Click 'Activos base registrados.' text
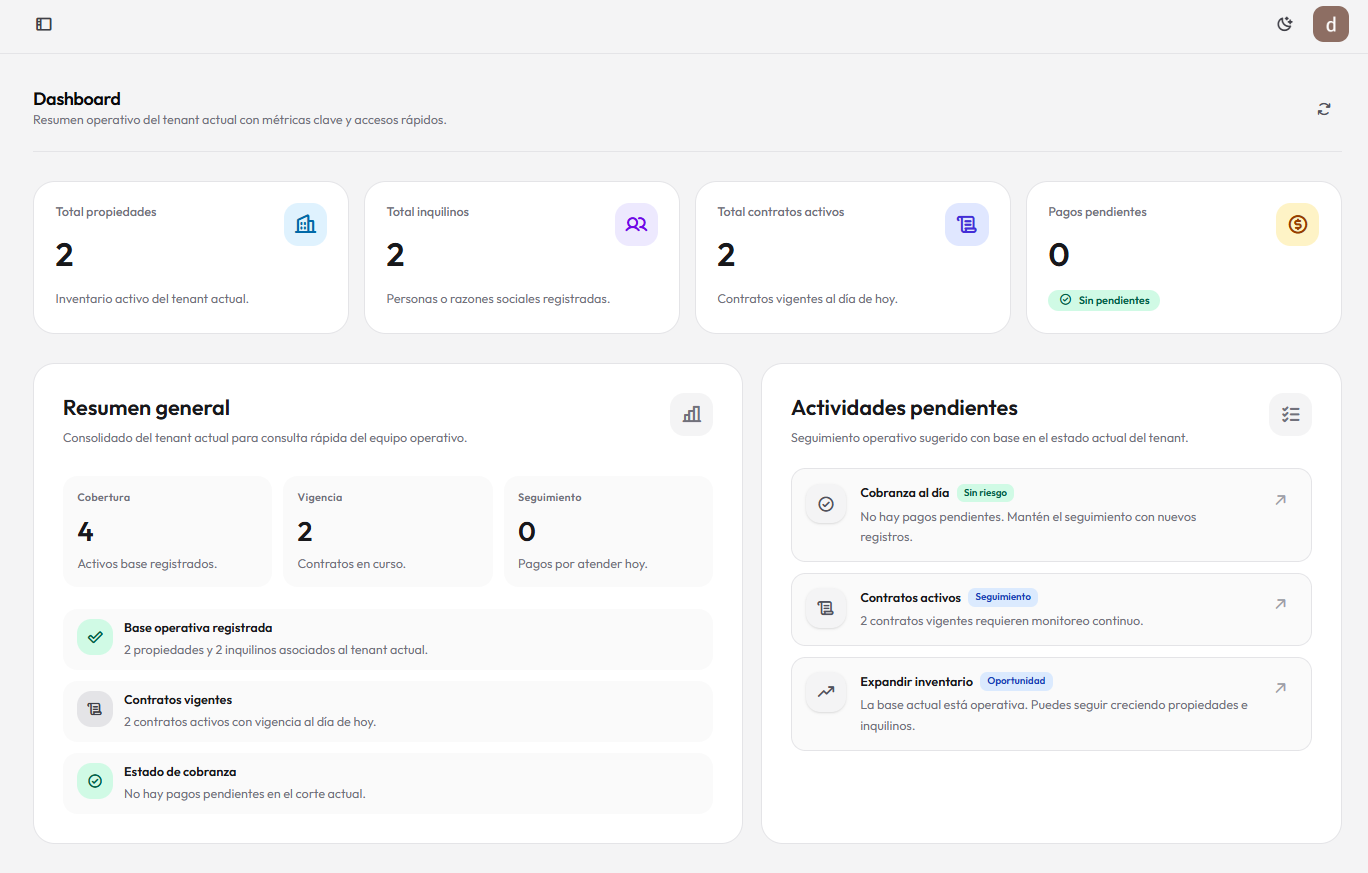 147,564
